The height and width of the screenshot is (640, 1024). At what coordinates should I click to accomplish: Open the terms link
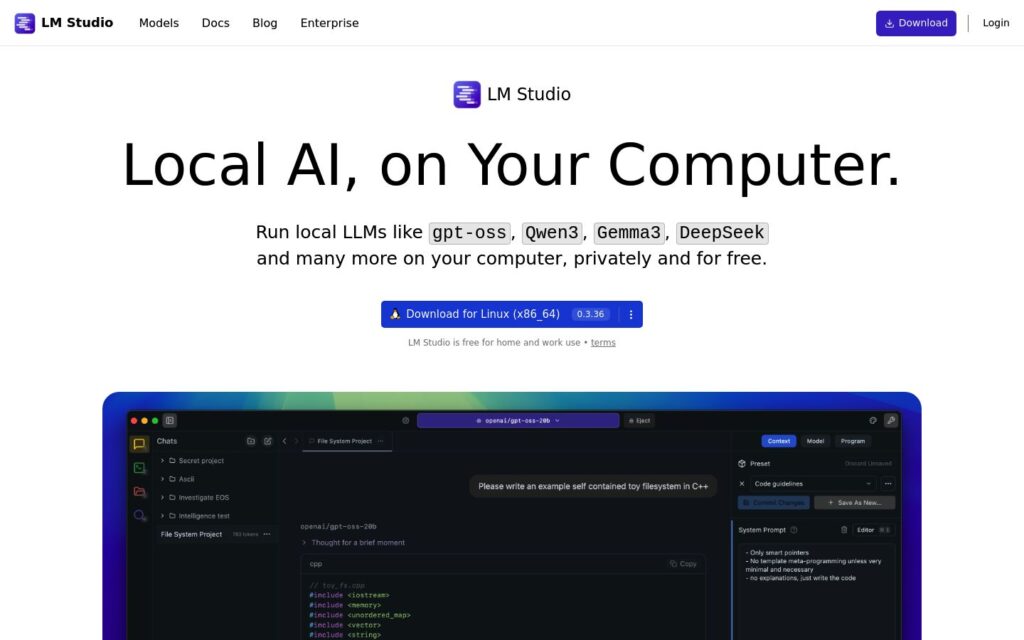click(x=603, y=342)
